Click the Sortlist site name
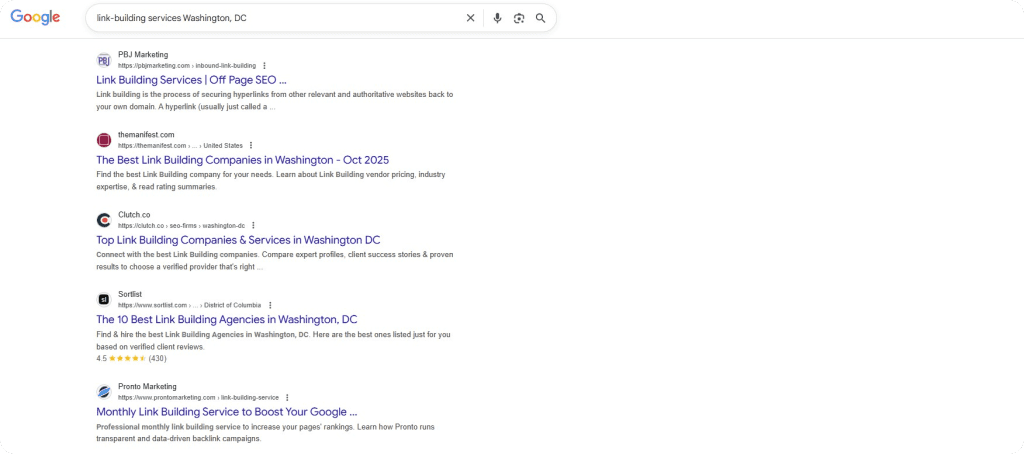 click(129, 294)
